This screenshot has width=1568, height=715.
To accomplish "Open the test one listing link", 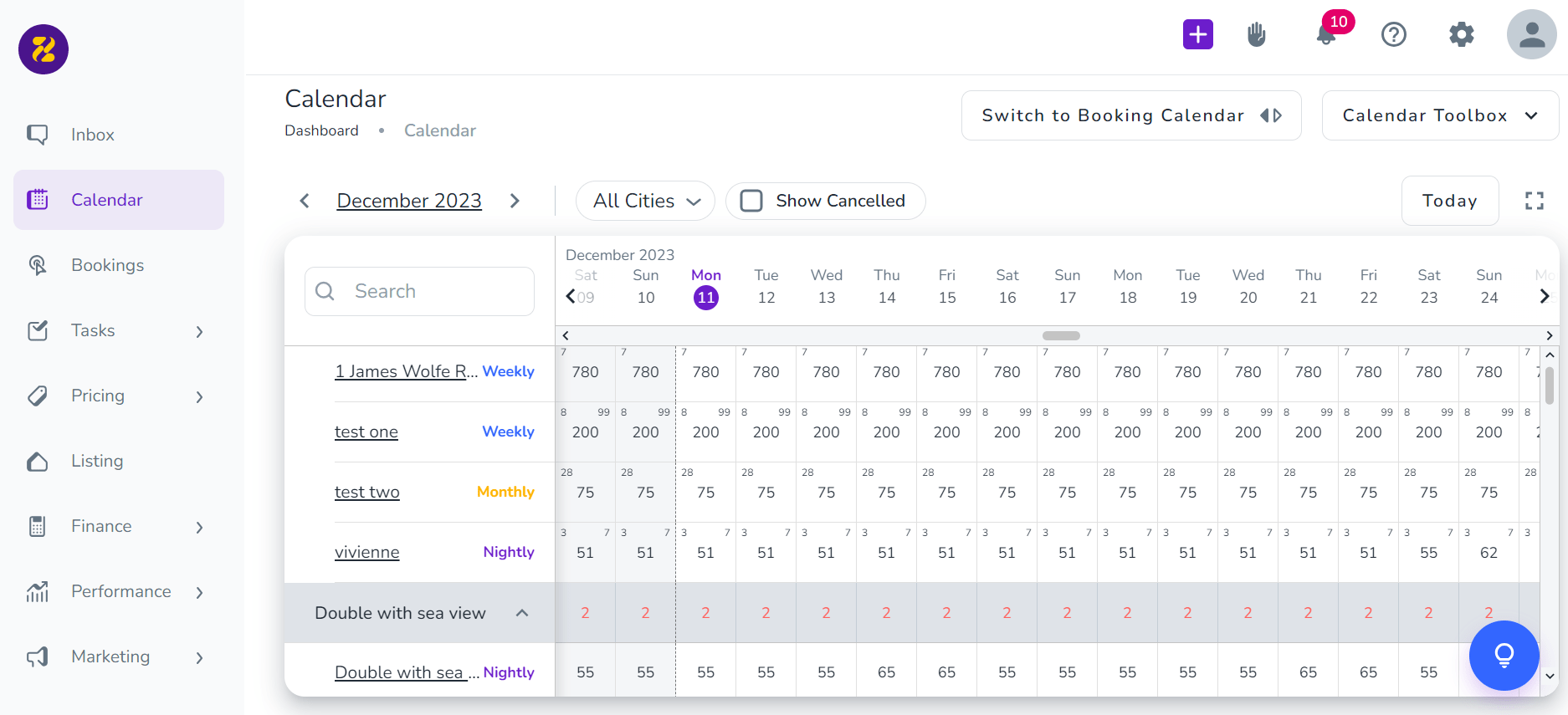I will 366,432.
